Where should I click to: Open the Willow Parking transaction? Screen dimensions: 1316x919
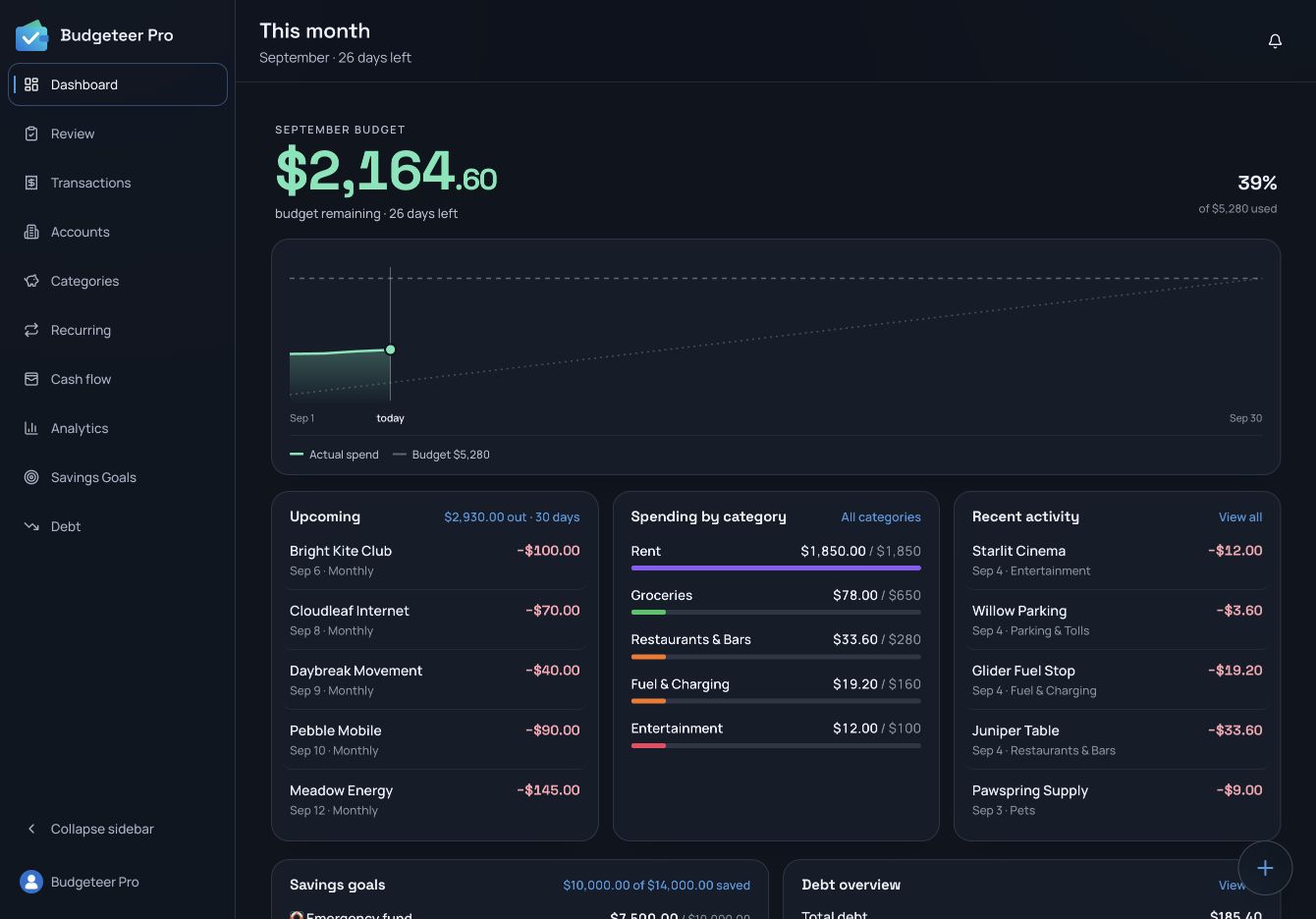click(x=1117, y=620)
